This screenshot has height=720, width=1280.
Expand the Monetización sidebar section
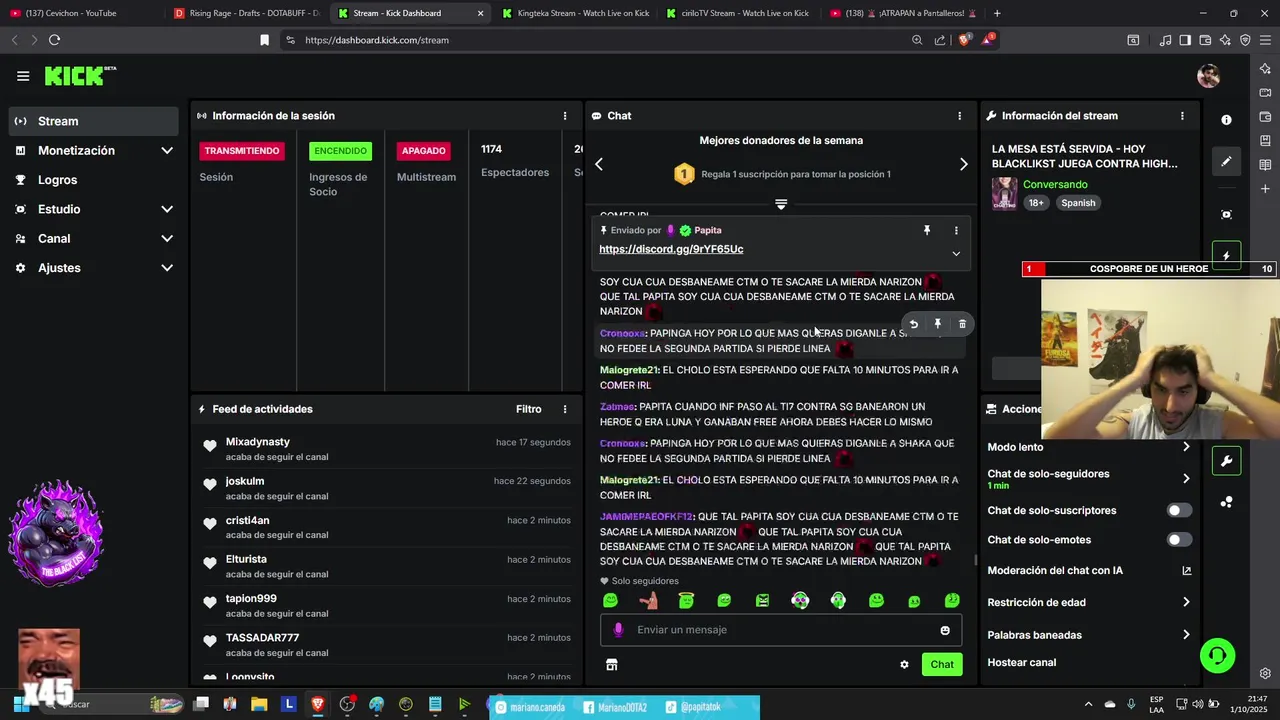[167, 151]
